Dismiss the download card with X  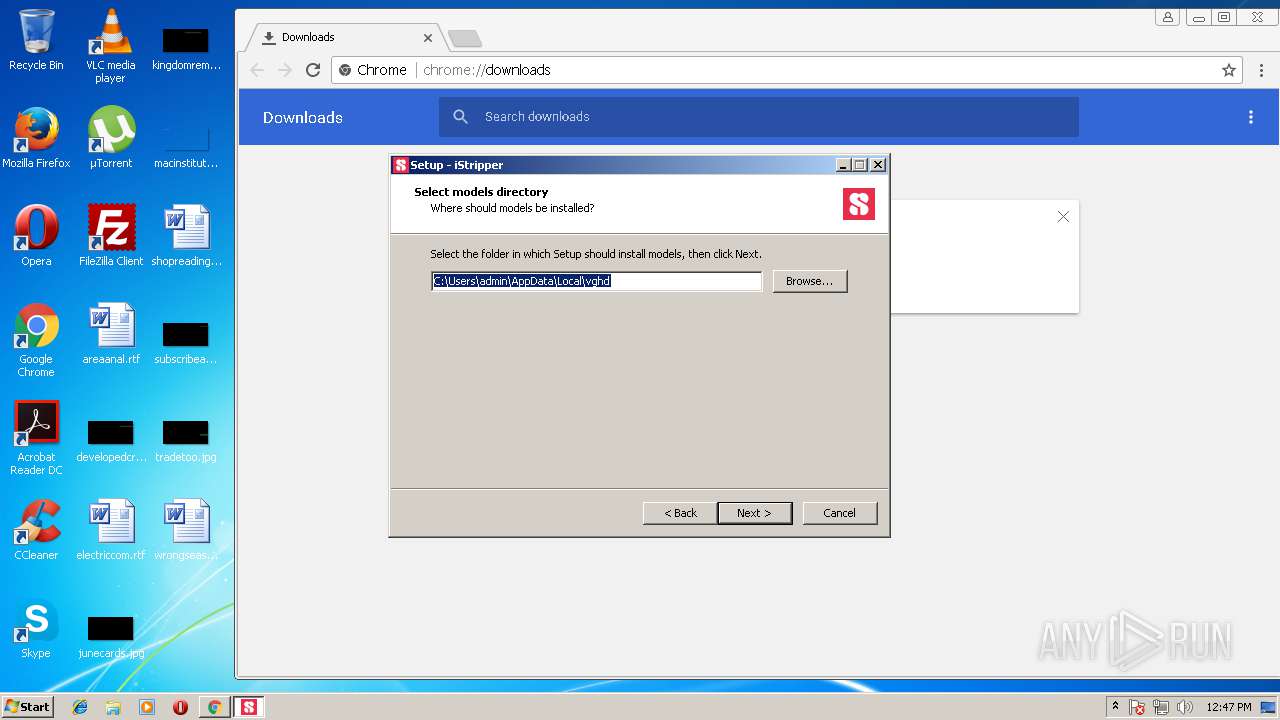click(x=1063, y=217)
